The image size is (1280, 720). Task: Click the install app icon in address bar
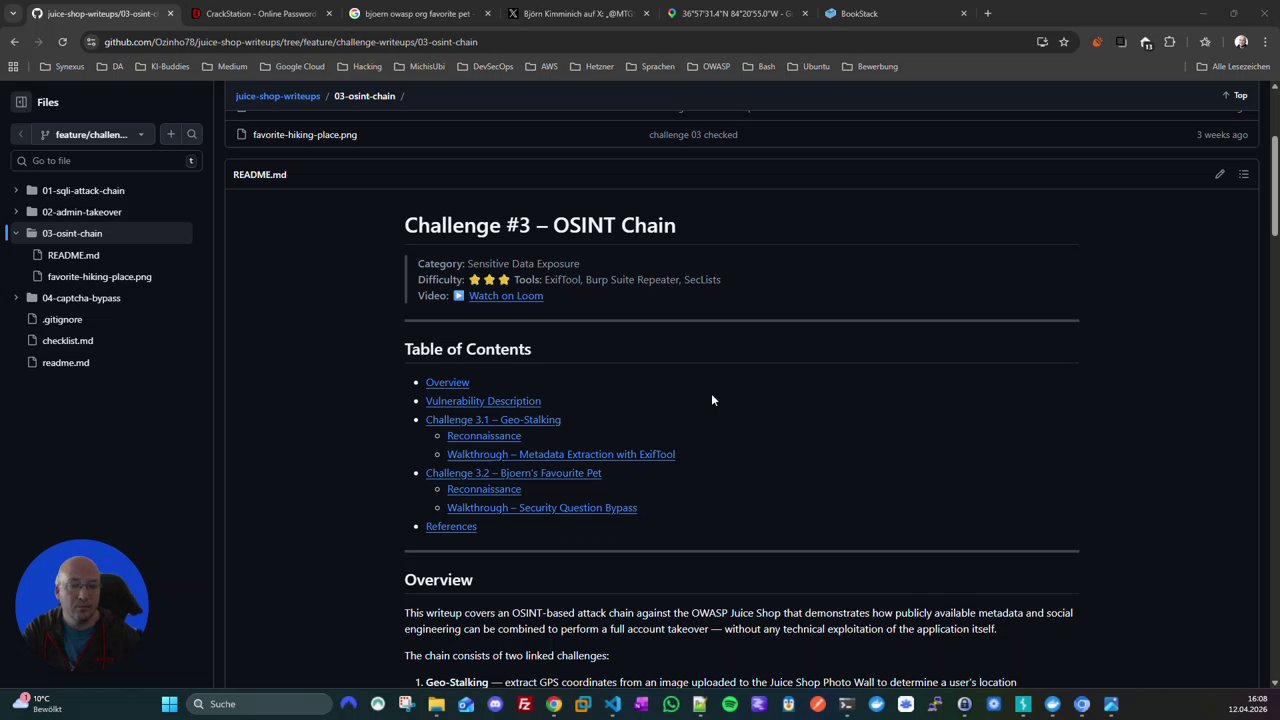coord(1042,42)
